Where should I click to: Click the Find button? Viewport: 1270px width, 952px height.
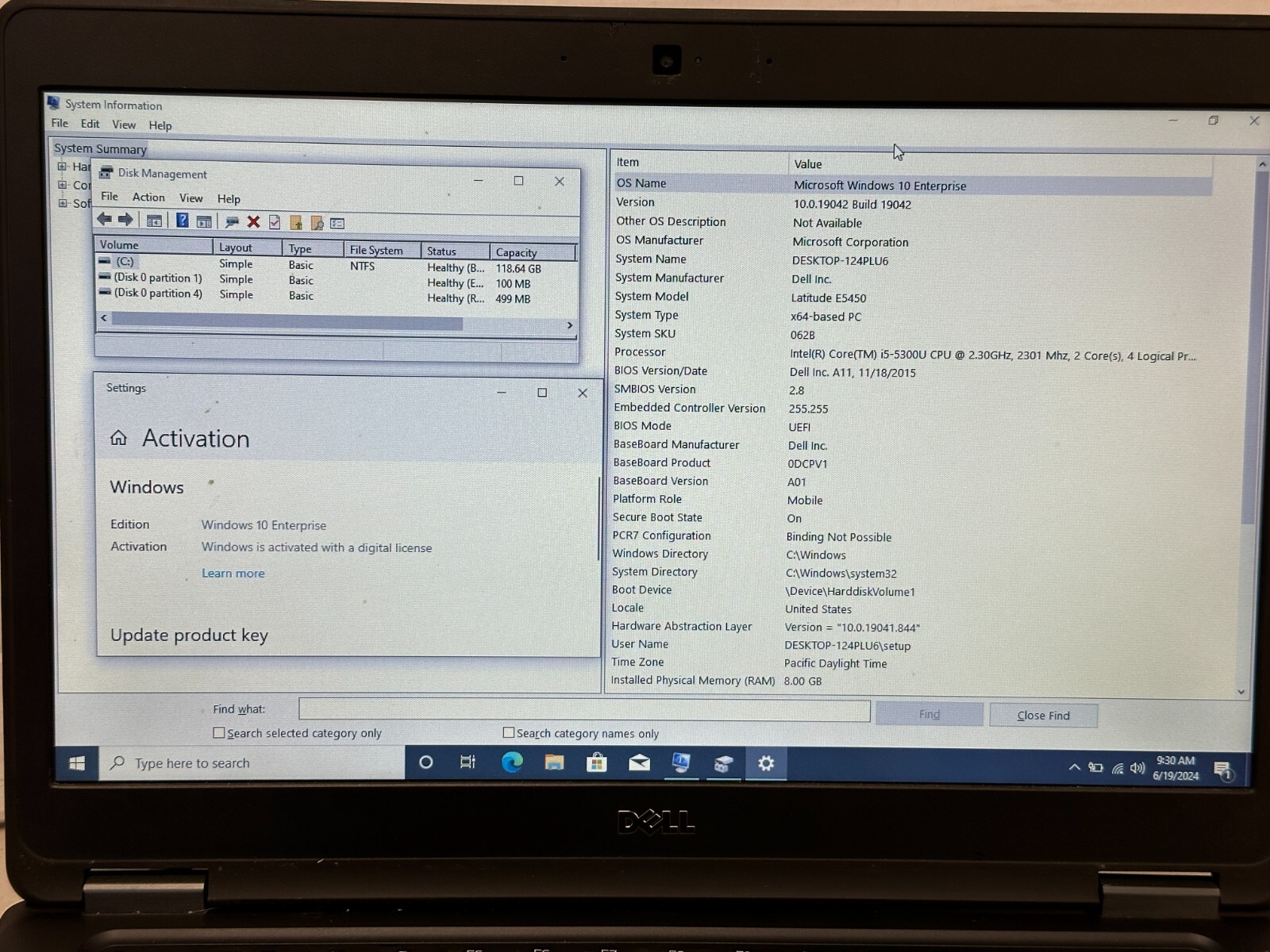click(x=929, y=715)
